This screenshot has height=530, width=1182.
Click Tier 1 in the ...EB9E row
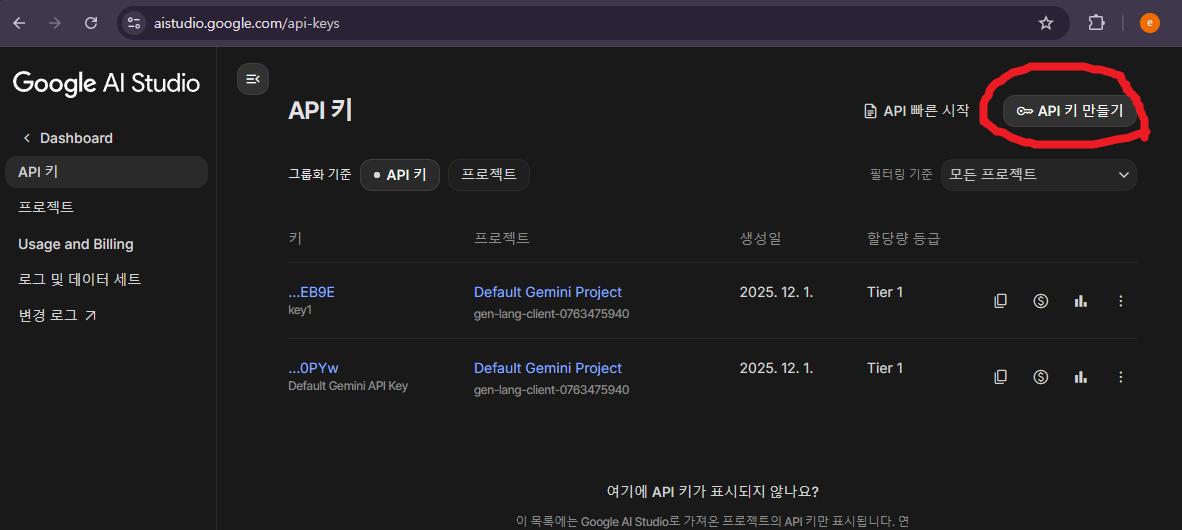click(885, 293)
